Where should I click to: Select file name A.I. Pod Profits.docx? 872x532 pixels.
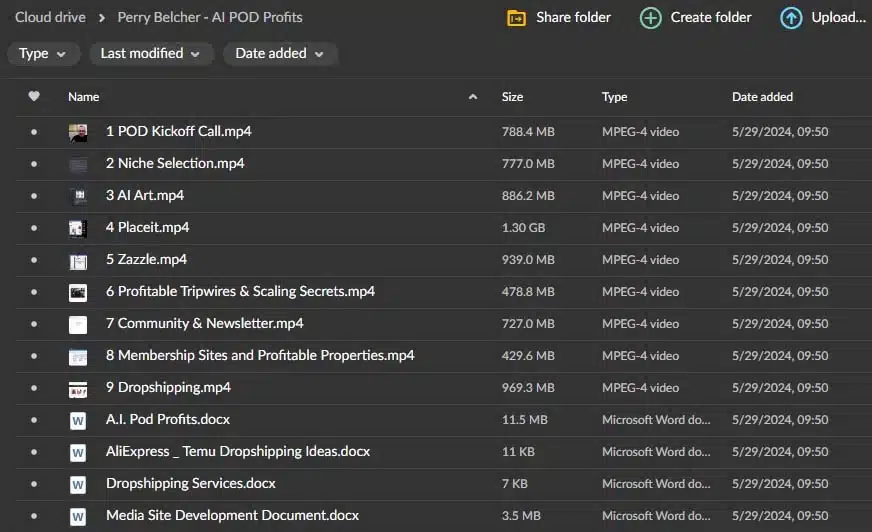168,419
